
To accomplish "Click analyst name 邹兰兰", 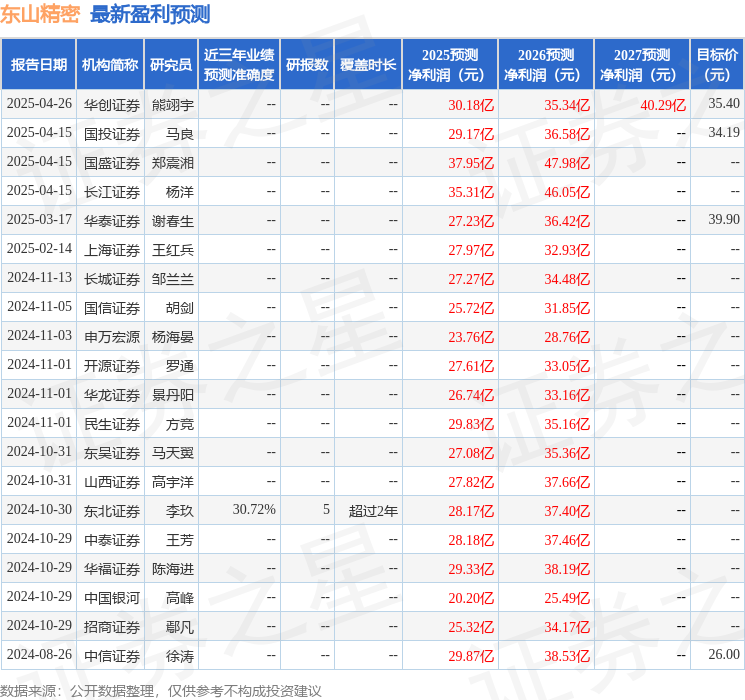I will click(172, 279).
